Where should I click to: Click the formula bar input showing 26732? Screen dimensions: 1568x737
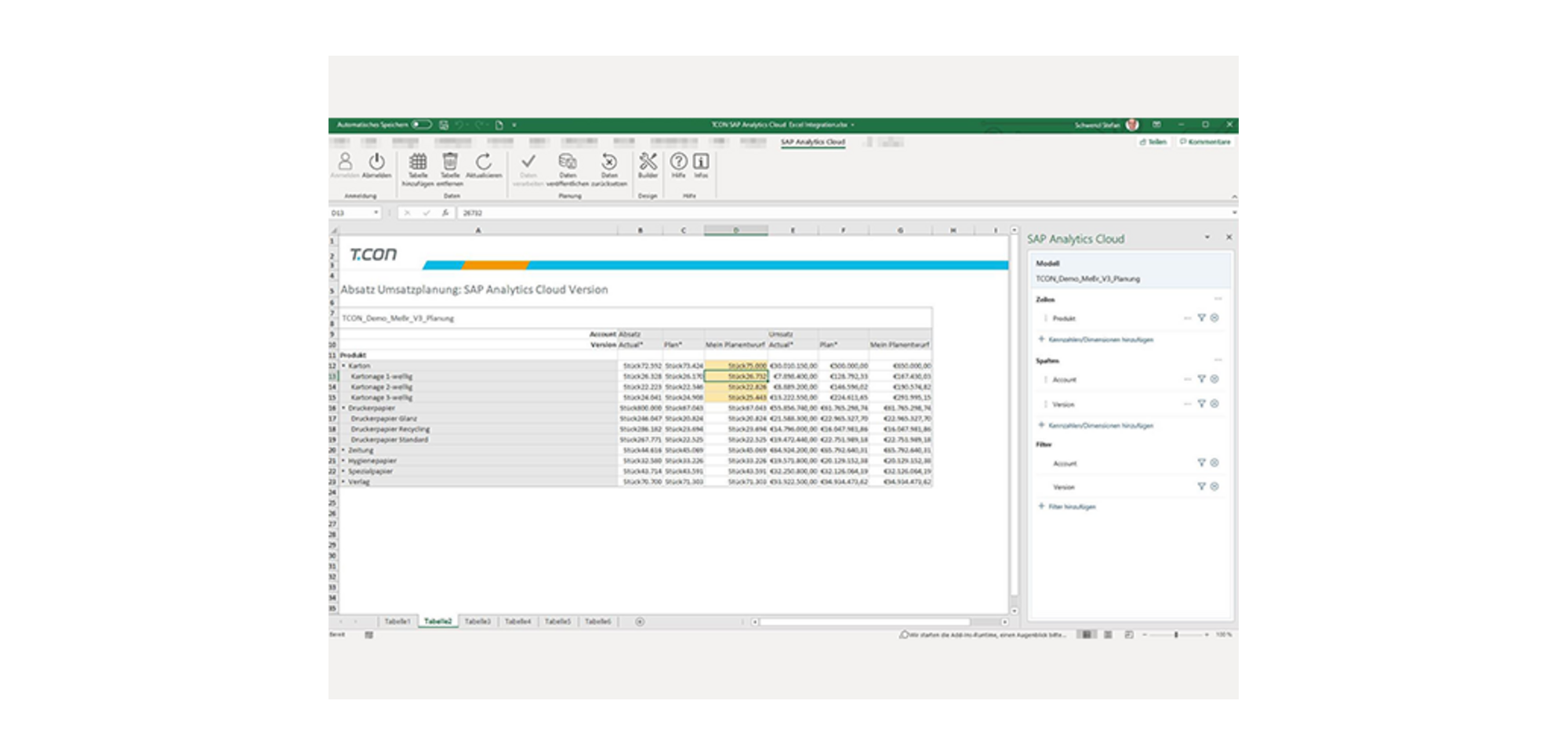click(843, 212)
